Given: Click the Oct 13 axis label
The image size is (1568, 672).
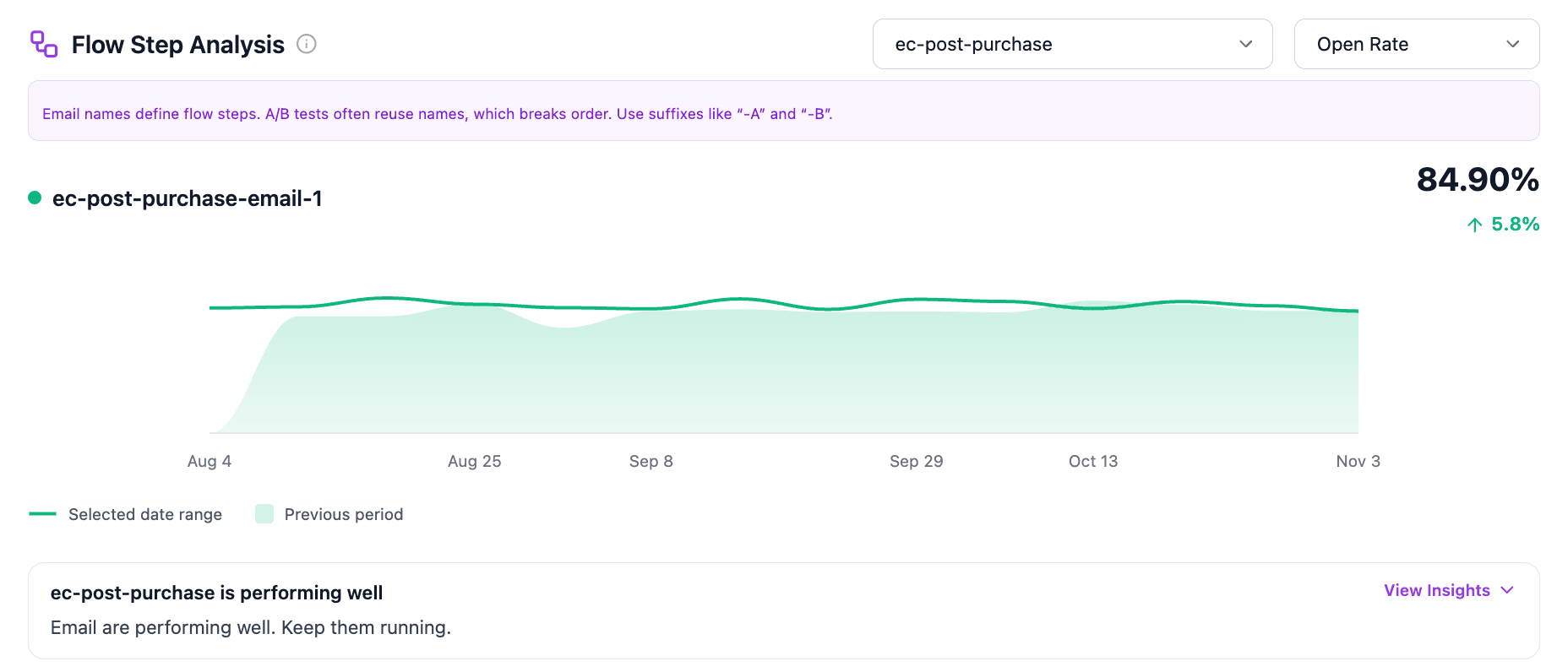Looking at the screenshot, I should pyautogui.click(x=1093, y=461).
